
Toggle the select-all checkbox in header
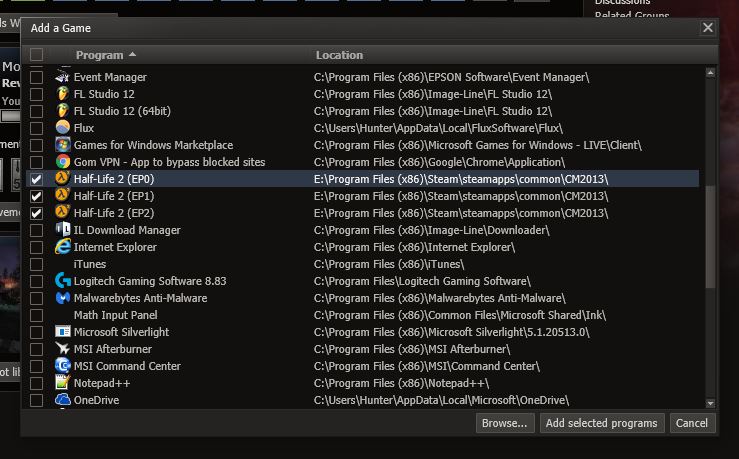click(37, 55)
